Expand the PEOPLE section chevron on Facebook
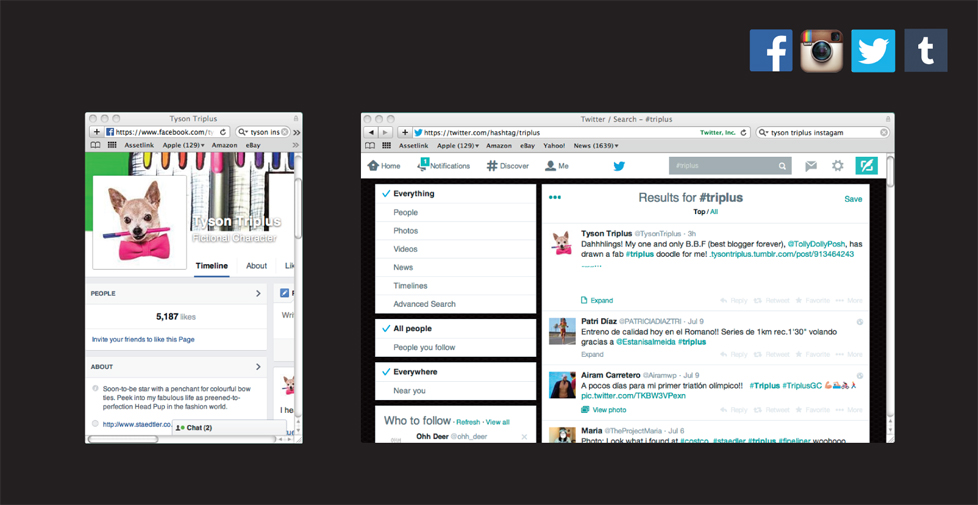The height and width of the screenshot is (505, 978). 258,294
